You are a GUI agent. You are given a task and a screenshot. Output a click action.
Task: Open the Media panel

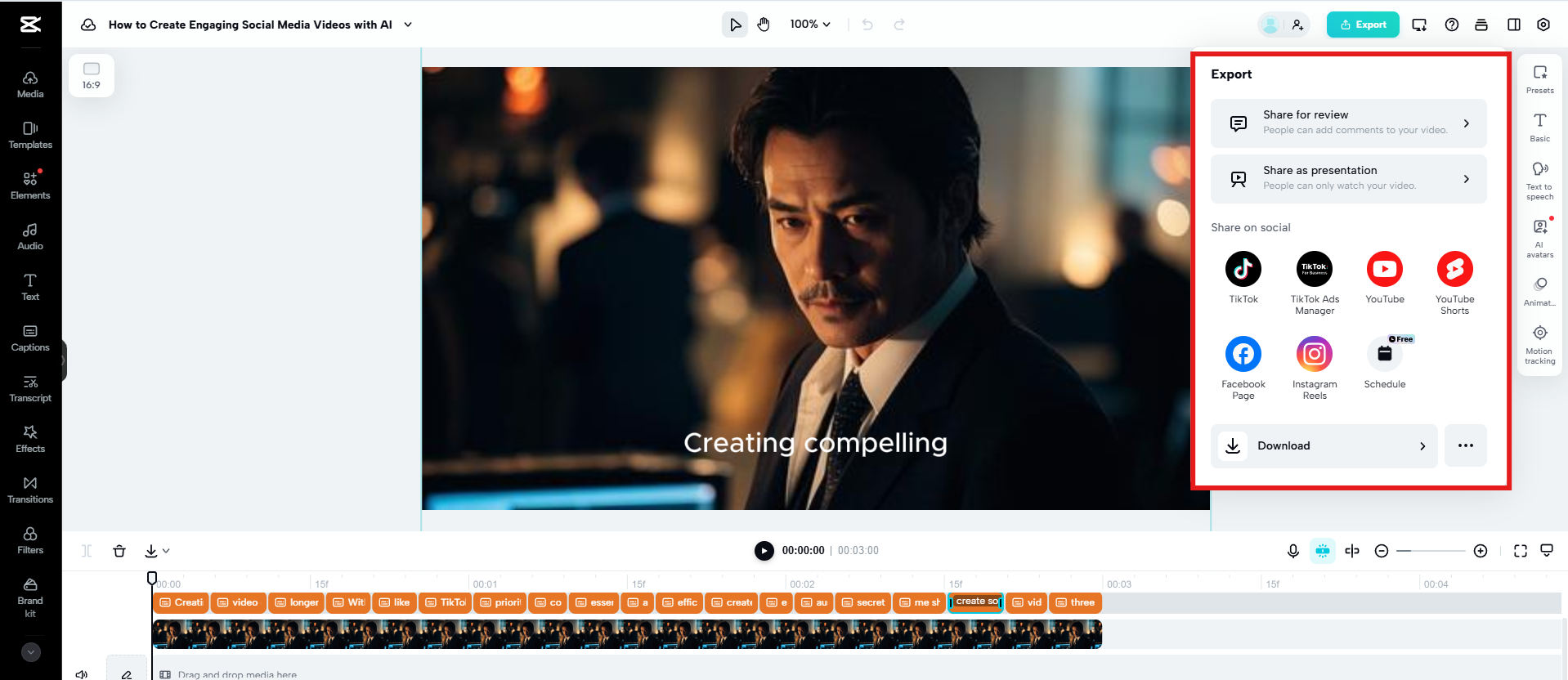click(30, 84)
